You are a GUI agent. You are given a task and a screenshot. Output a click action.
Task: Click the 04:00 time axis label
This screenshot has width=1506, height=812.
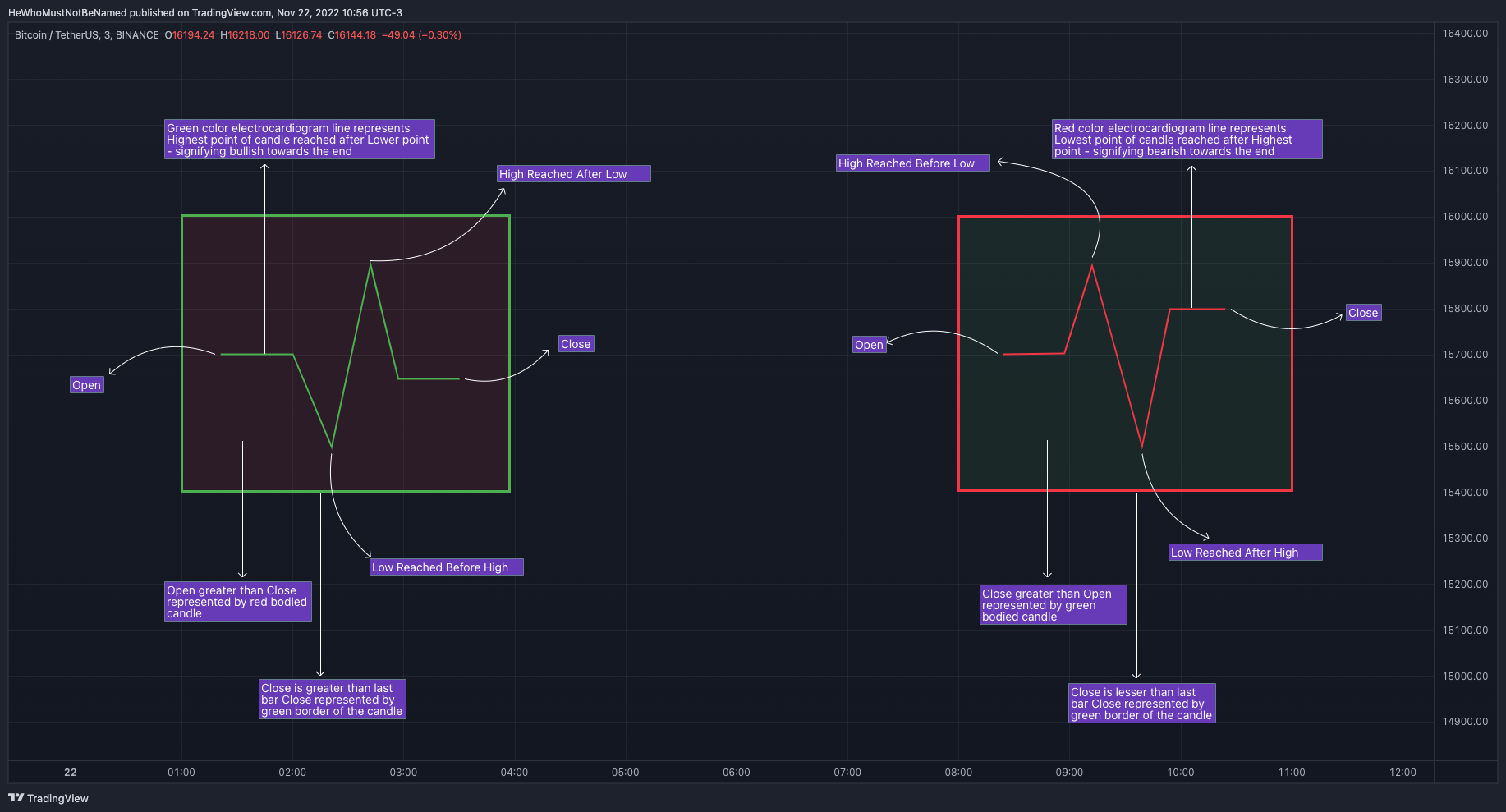(515, 773)
